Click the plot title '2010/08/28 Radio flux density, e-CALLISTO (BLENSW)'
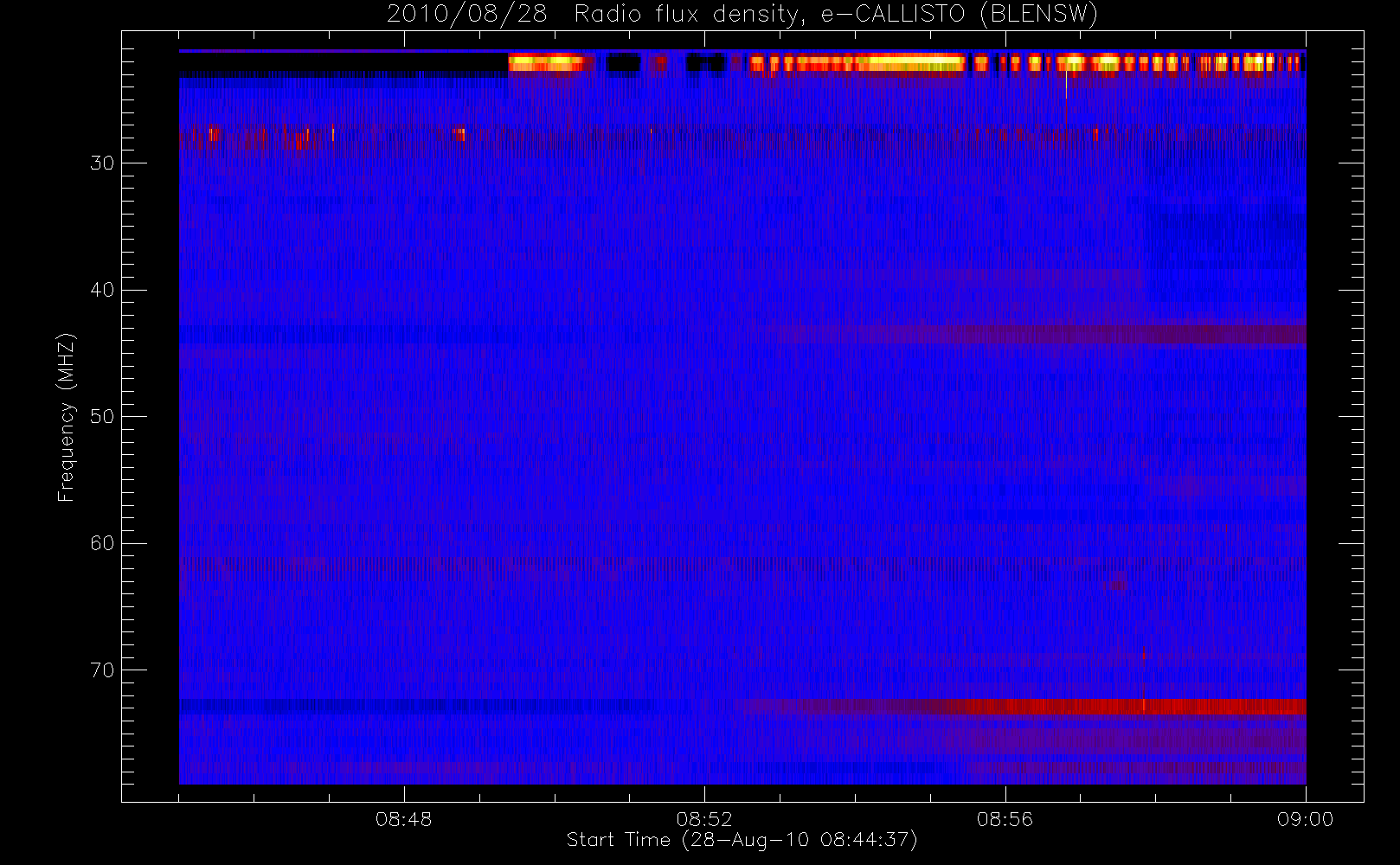Screen dimensions: 1400x865 point(742,15)
